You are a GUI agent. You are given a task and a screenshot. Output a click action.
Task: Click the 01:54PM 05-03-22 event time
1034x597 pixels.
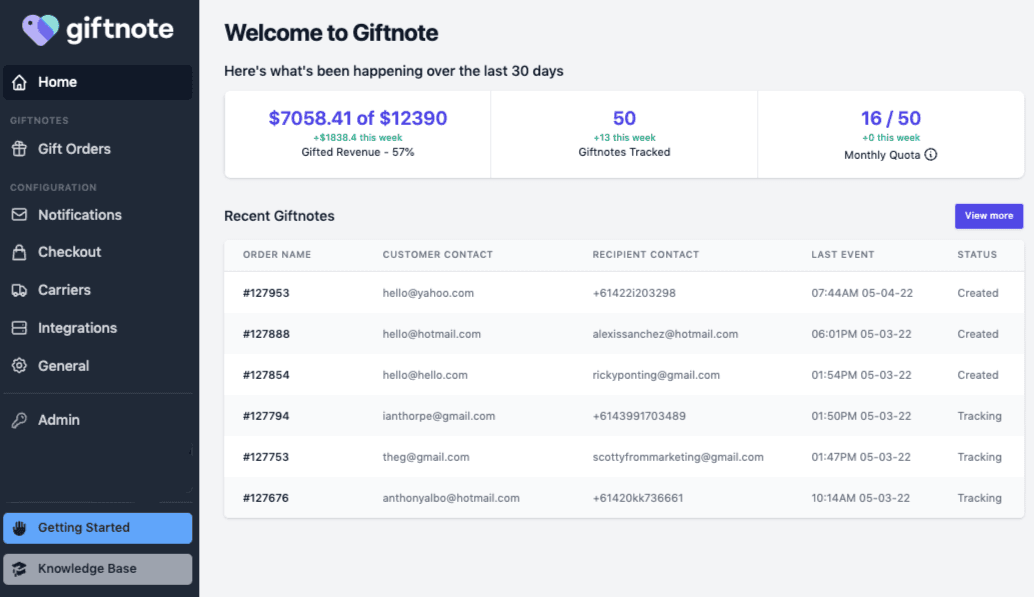[x=861, y=375]
